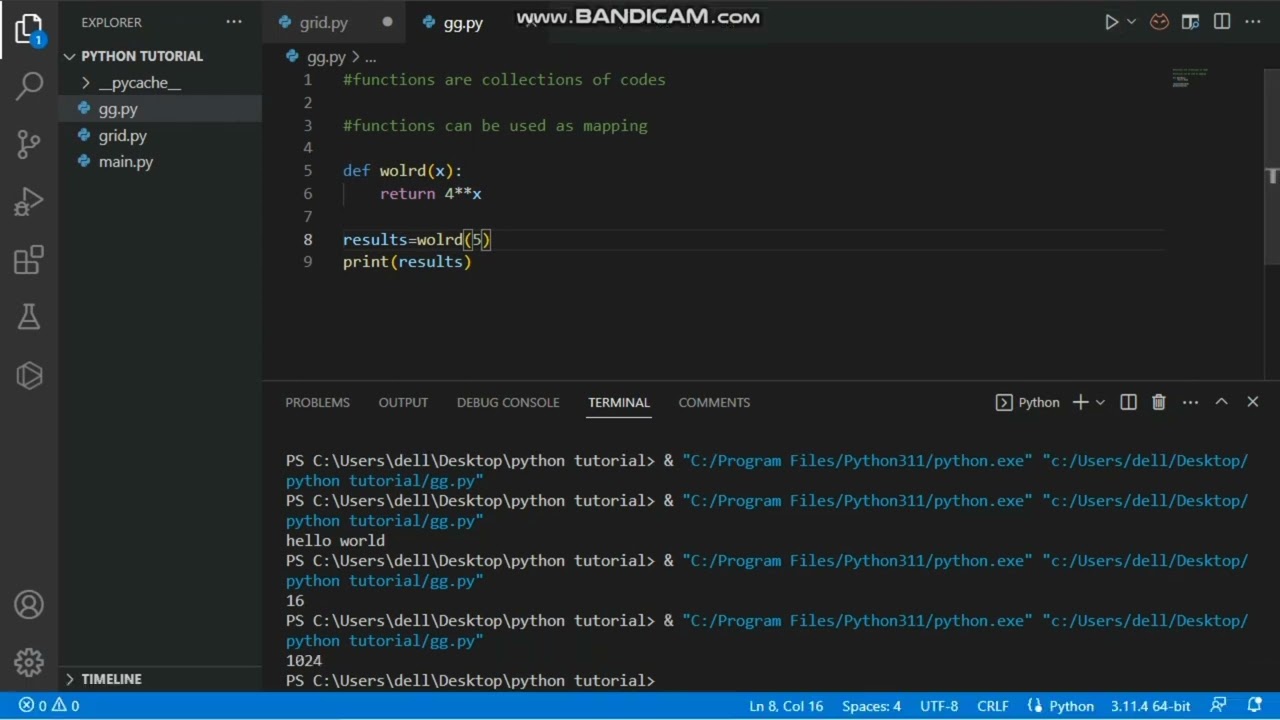Click the editor minimap preview
Image resolution: width=1280 pixels, height=720 pixels.
pyautogui.click(x=1189, y=77)
